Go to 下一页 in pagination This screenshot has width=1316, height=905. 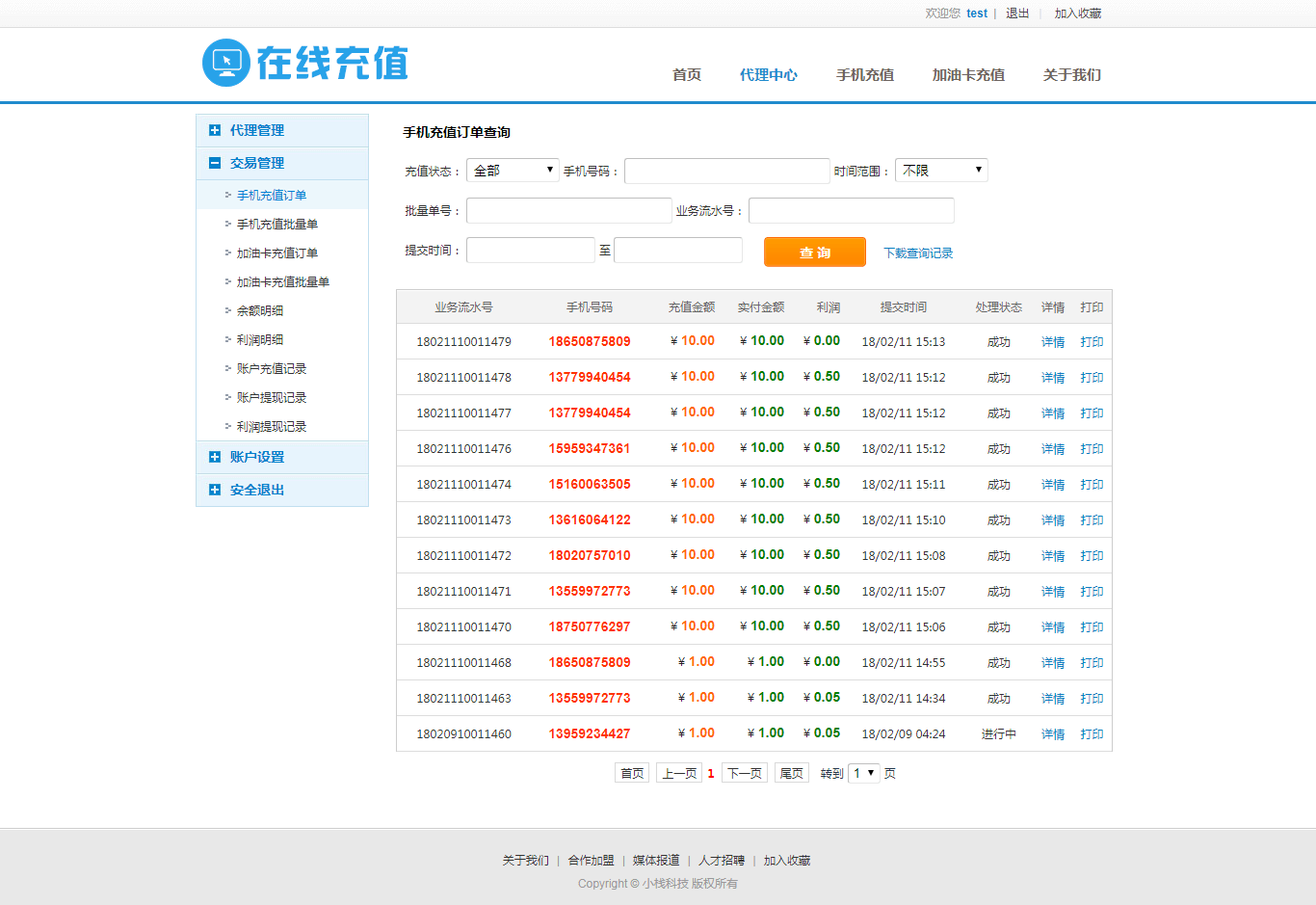(x=744, y=773)
